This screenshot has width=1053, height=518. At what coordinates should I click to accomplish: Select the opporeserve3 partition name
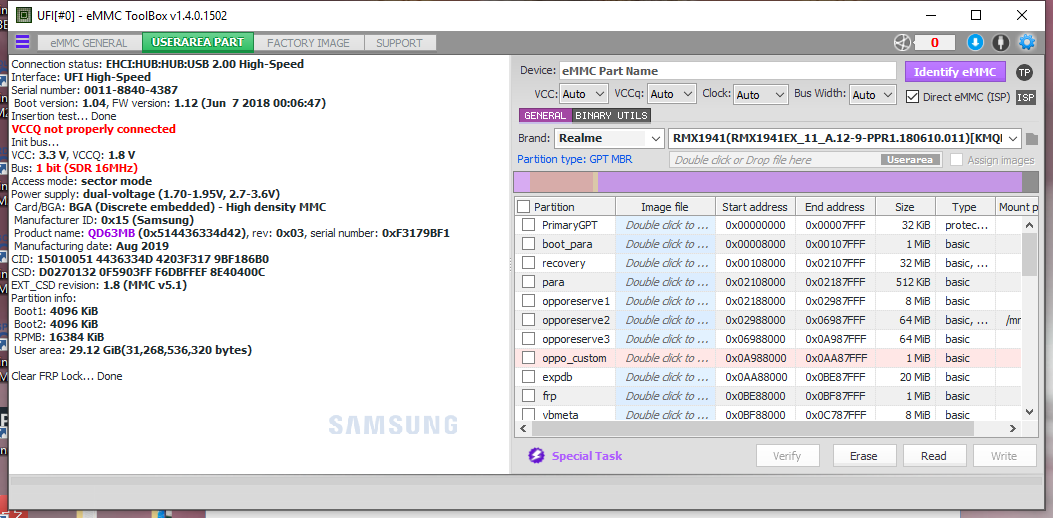pos(576,339)
